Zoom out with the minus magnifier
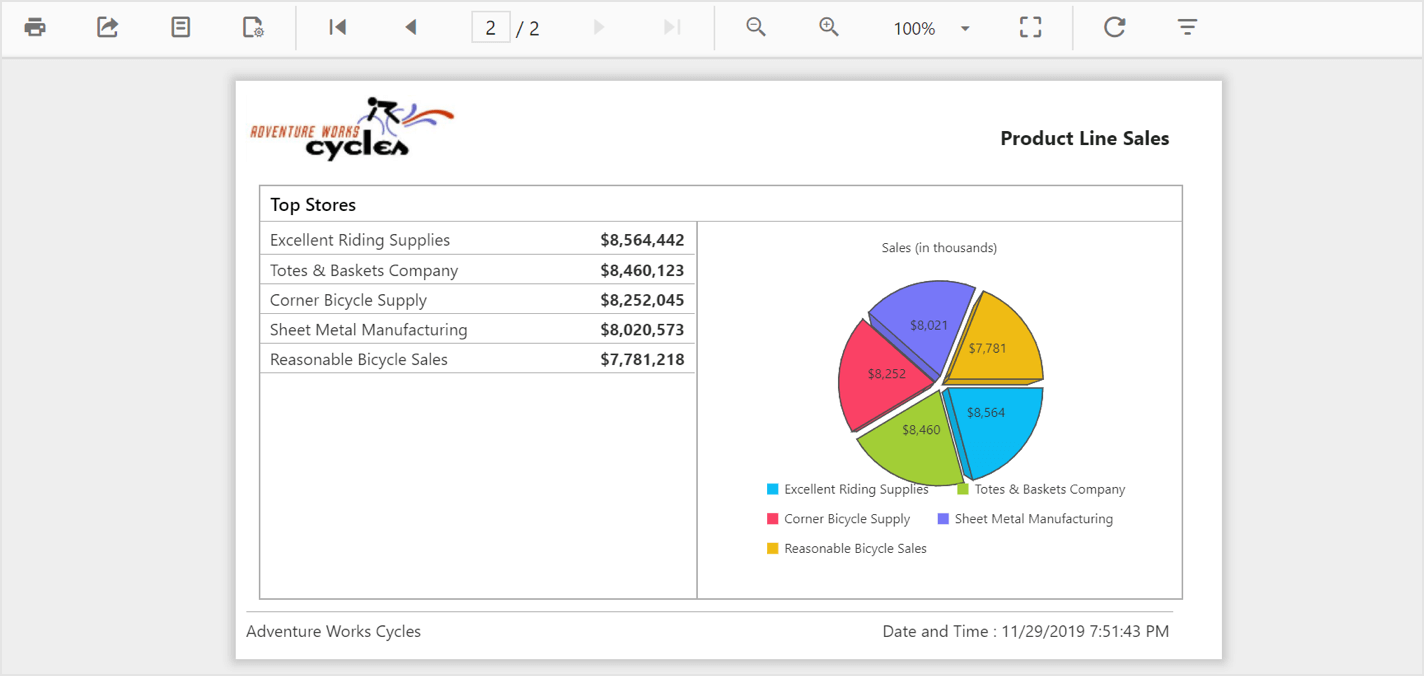 pos(756,27)
